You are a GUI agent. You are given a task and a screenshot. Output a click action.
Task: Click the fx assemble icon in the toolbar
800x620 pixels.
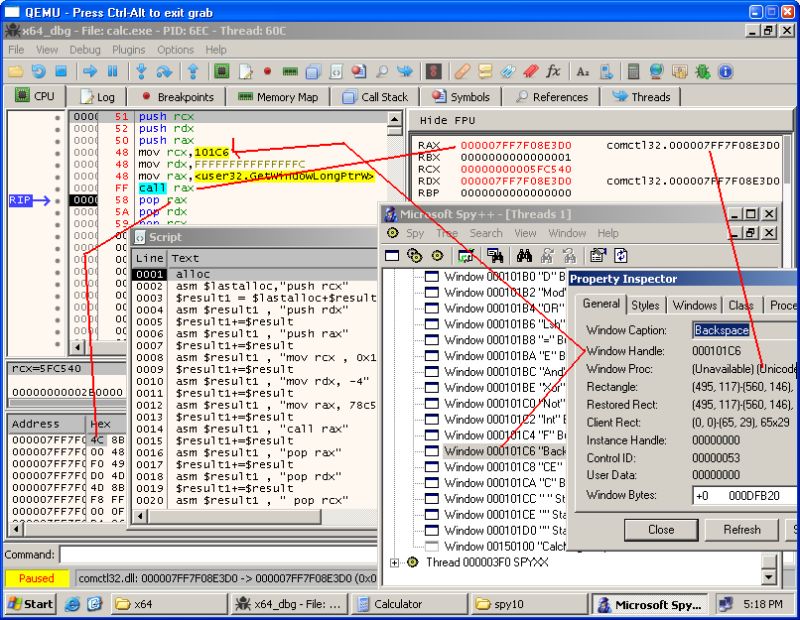tap(553, 72)
